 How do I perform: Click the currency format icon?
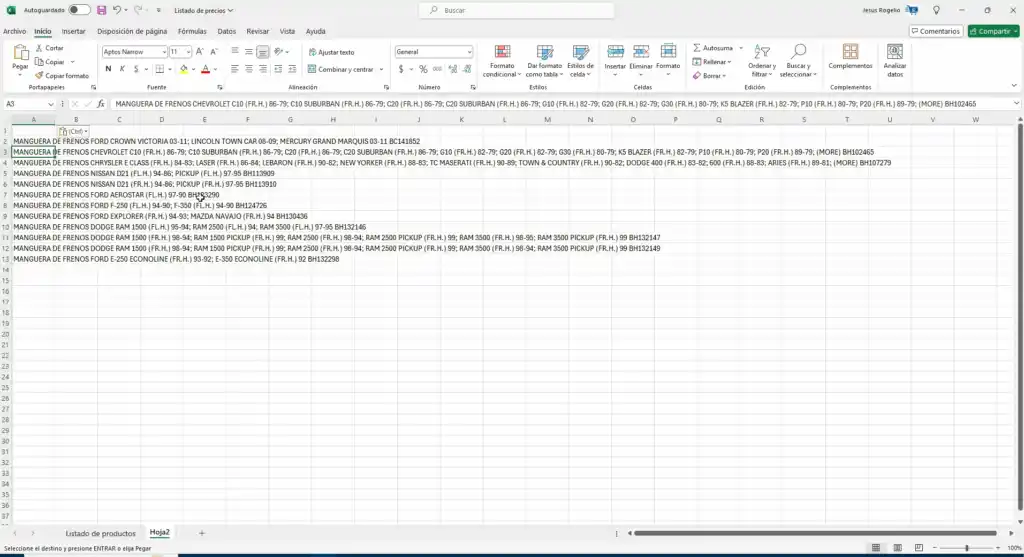point(401,69)
